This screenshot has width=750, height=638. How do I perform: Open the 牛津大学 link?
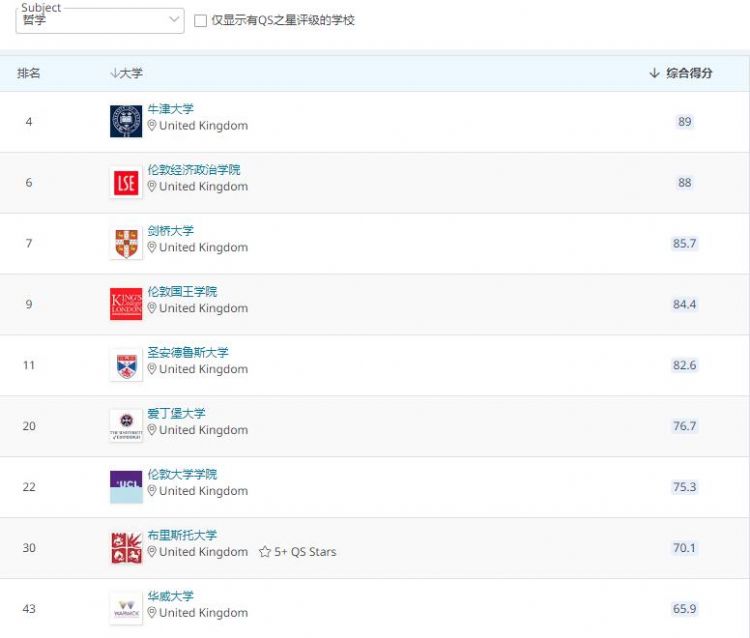tap(171, 109)
